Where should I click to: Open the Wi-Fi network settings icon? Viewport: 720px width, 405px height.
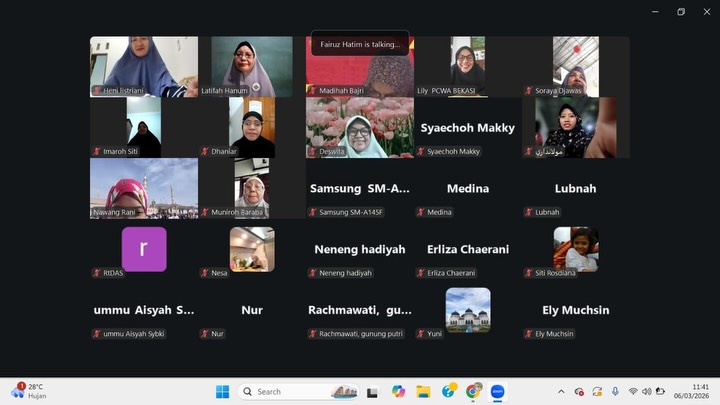click(632, 391)
